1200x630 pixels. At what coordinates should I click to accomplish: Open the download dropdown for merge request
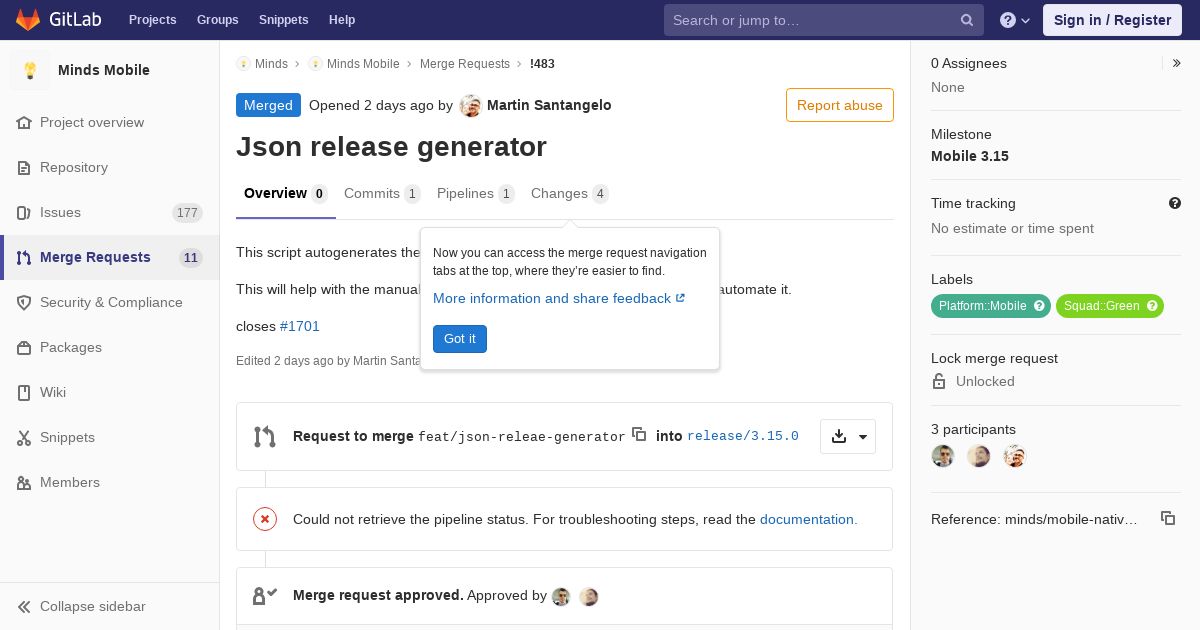[848, 436]
